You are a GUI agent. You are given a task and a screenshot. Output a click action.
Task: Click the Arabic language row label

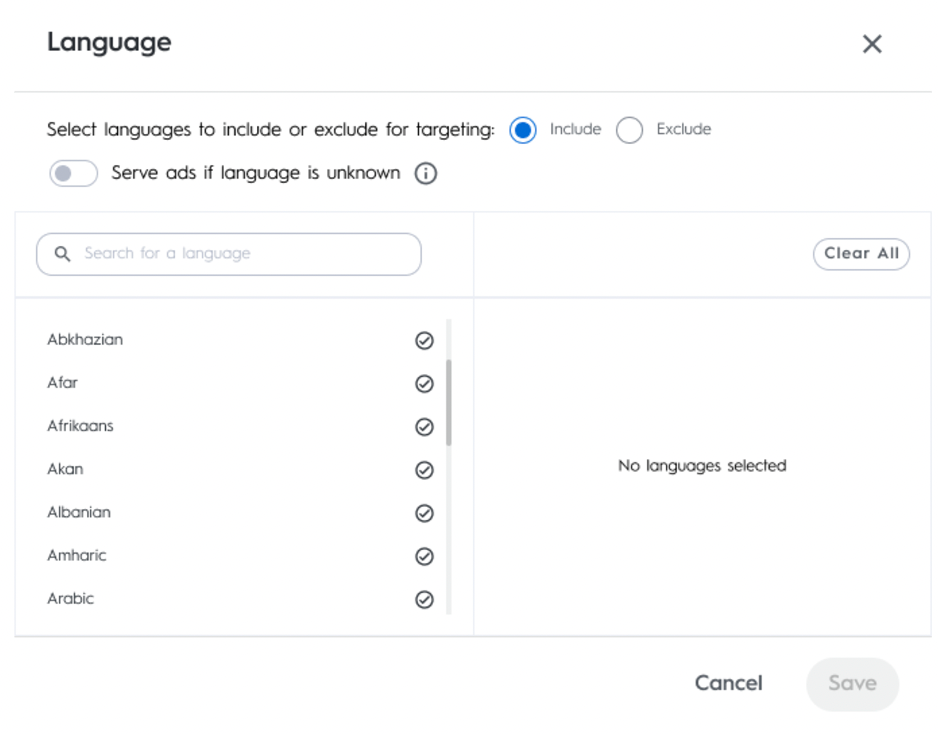point(70,598)
